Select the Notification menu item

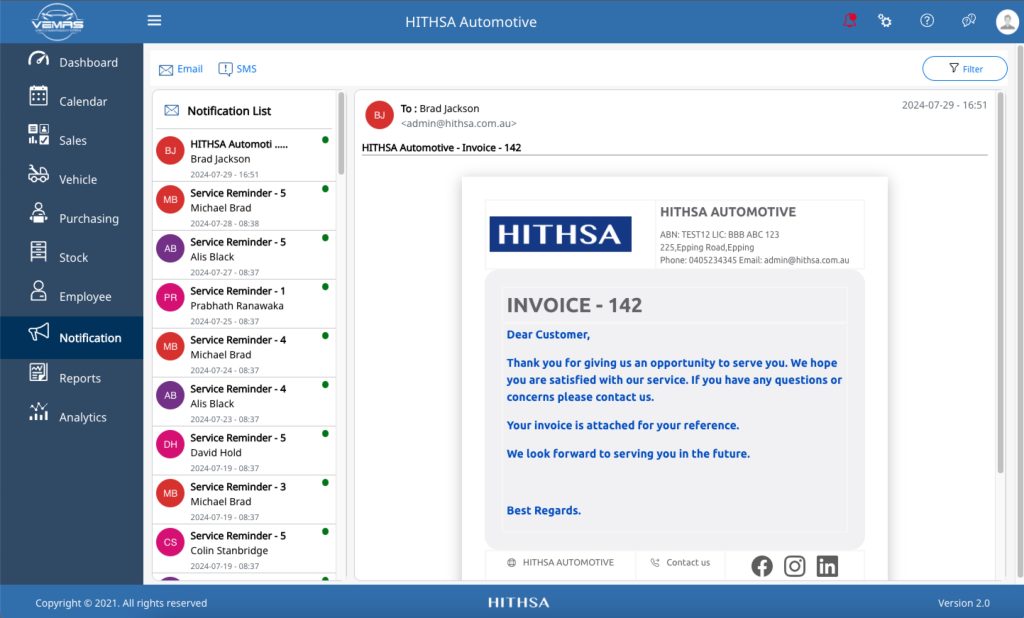[72, 338]
